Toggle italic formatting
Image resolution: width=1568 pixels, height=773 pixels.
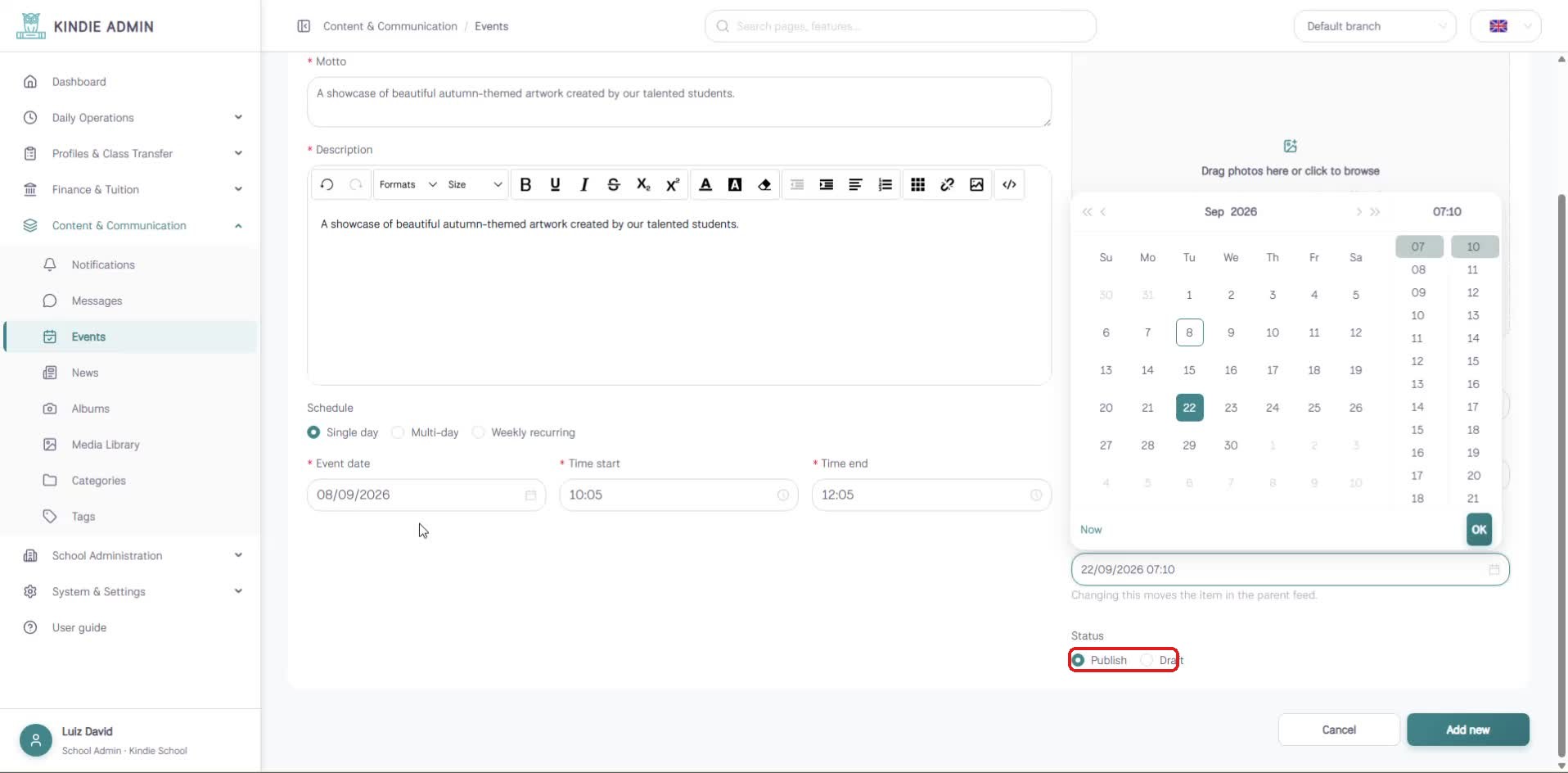[x=584, y=185]
